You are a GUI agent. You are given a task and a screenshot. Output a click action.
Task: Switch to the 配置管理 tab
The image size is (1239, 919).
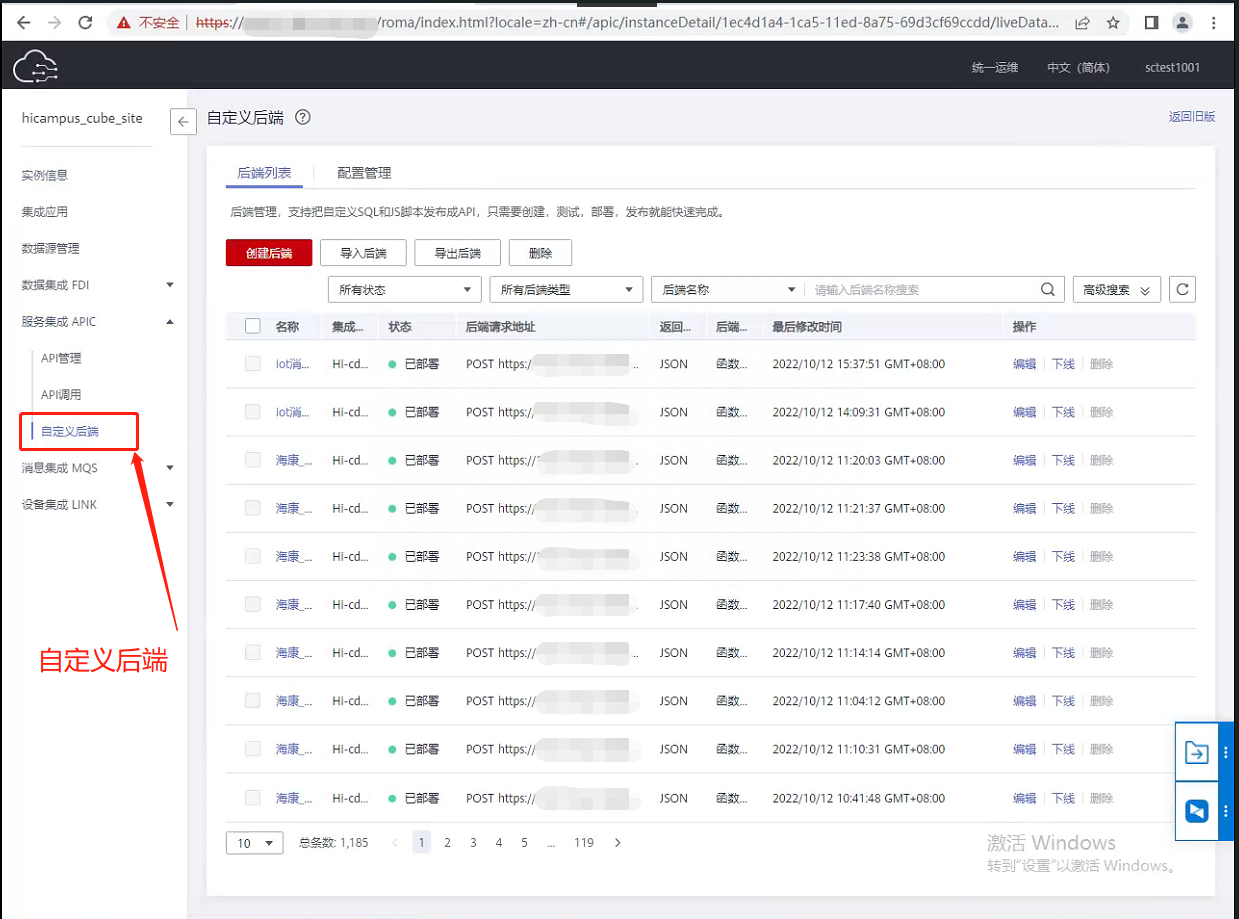[x=364, y=173]
